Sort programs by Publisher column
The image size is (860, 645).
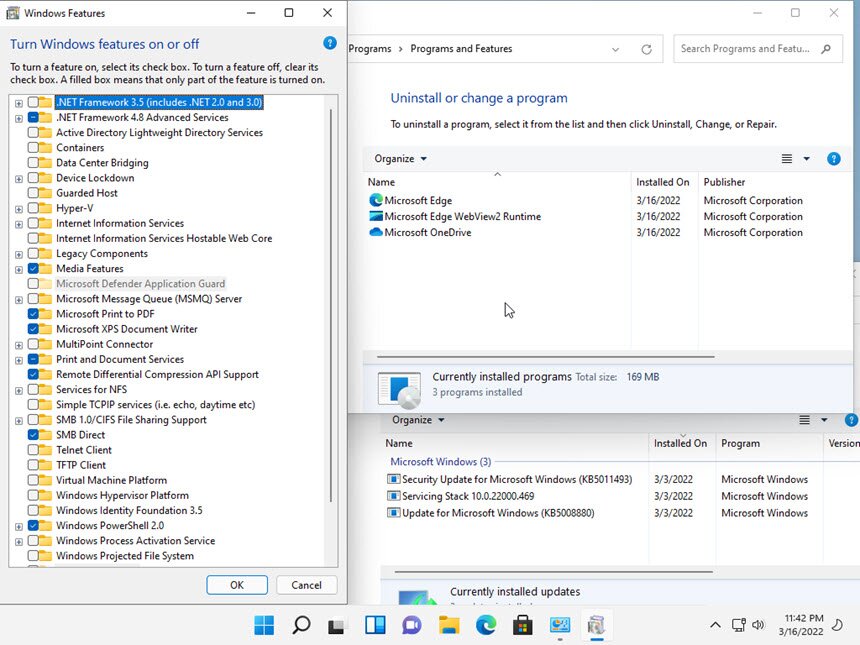tap(724, 182)
